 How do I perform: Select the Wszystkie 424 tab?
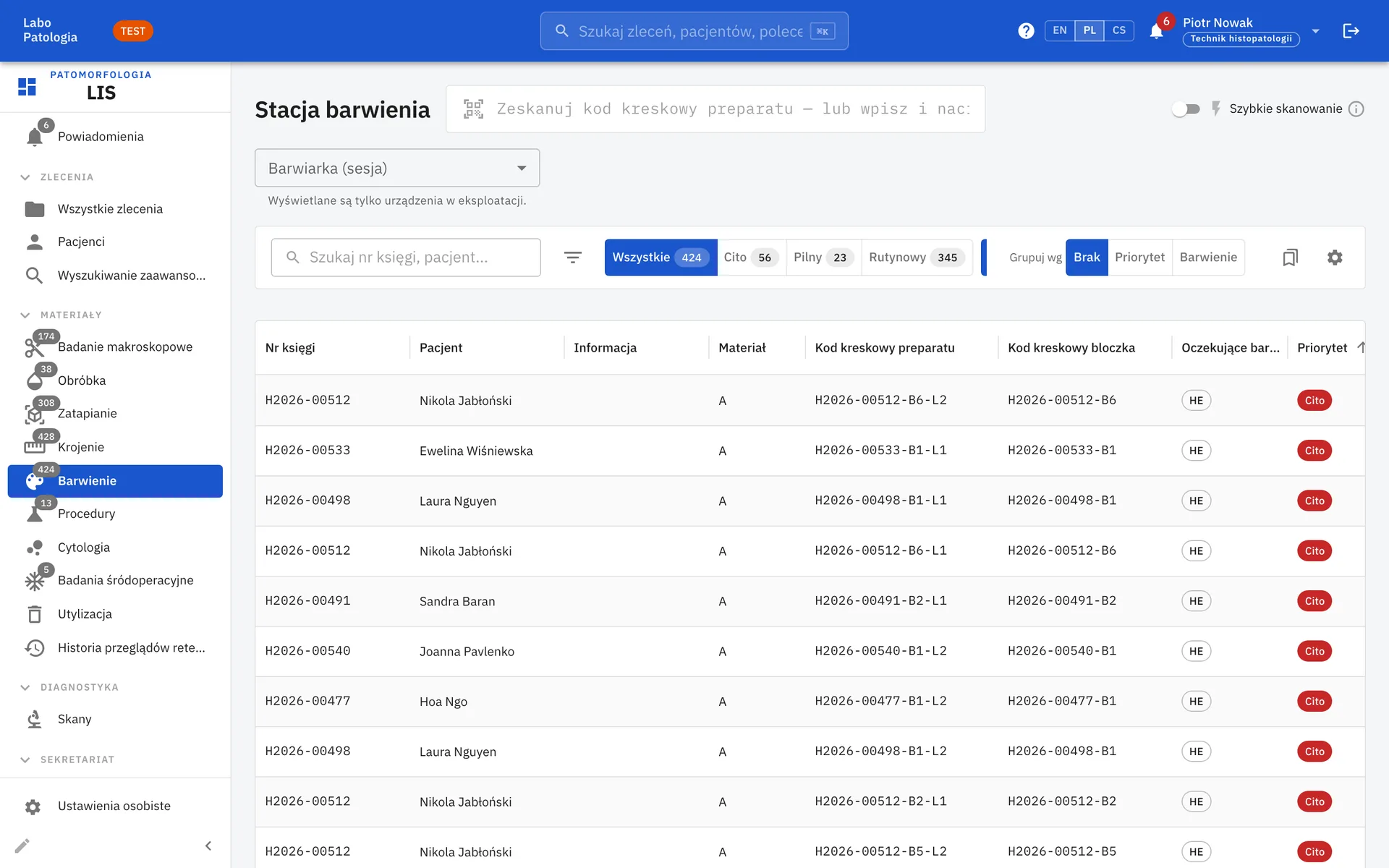(660, 258)
